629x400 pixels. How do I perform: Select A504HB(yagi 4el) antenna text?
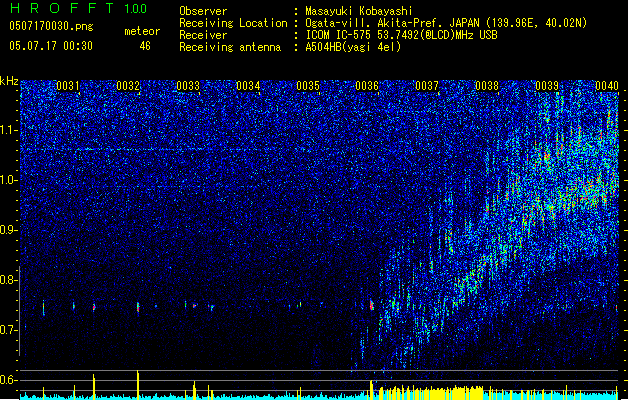(353, 47)
